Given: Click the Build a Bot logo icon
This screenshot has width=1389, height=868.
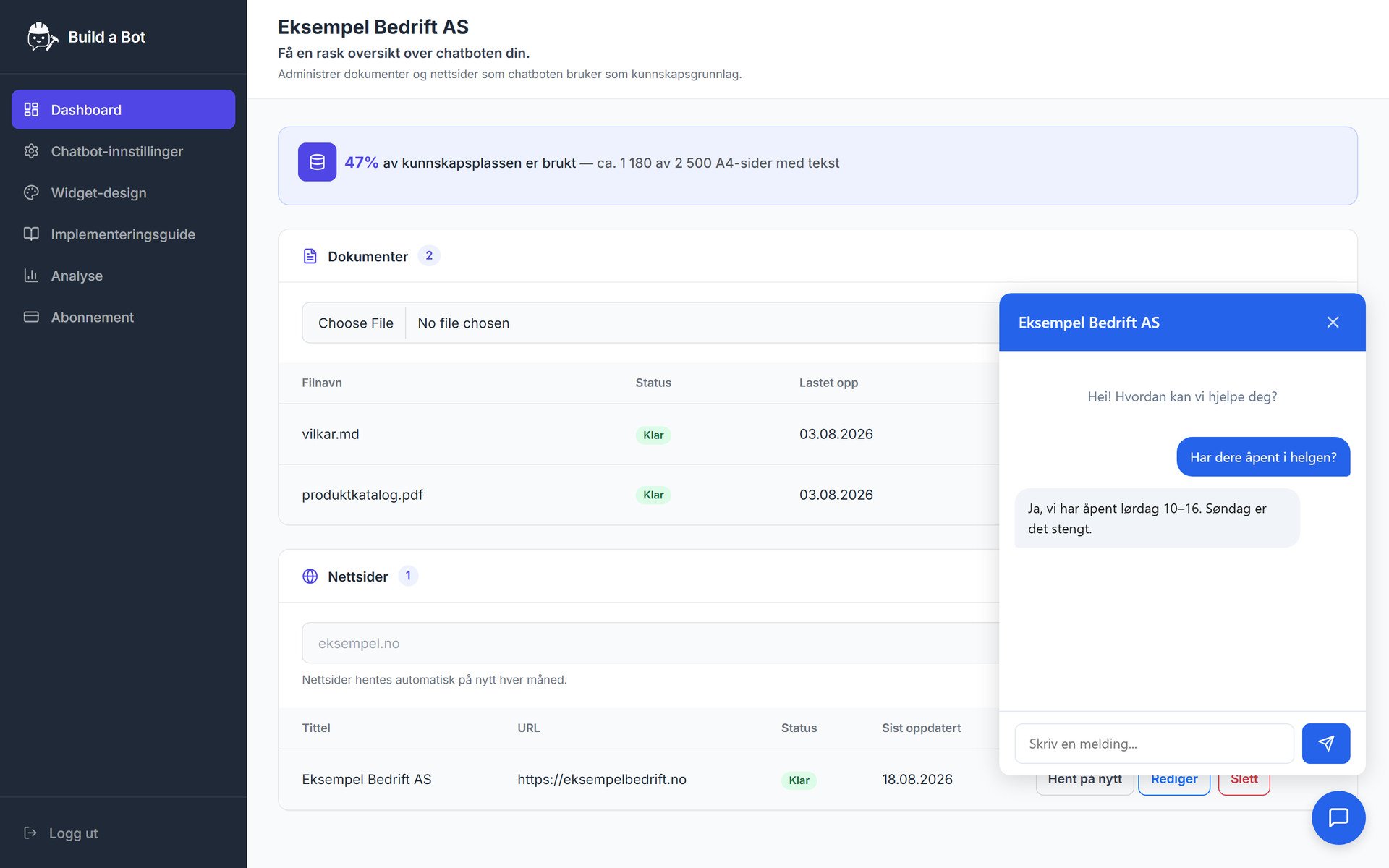Looking at the screenshot, I should click(42, 37).
